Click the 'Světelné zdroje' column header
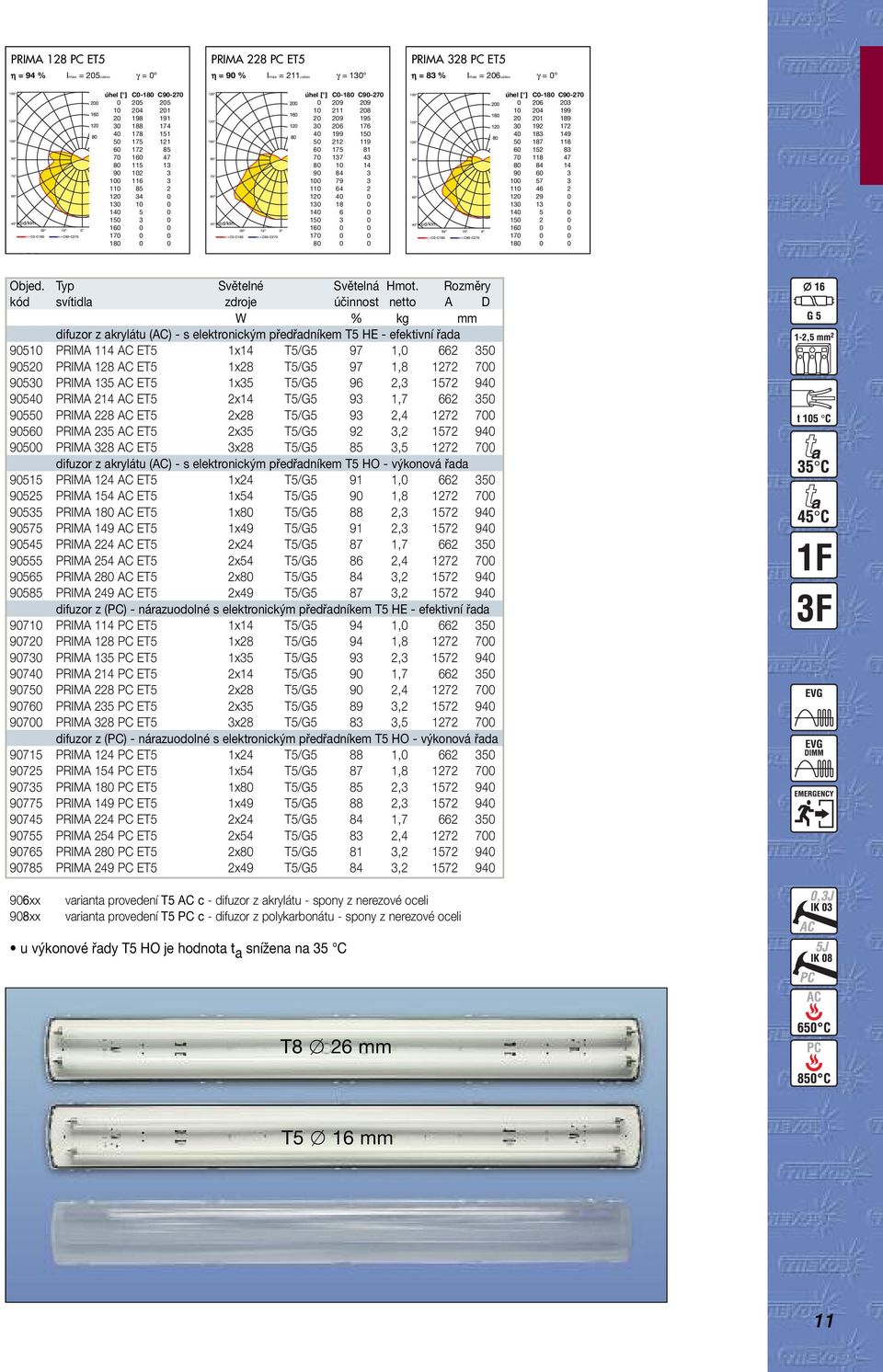This screenshot has height=1372, width=883. pyautogui.click(x=241, y=294)
